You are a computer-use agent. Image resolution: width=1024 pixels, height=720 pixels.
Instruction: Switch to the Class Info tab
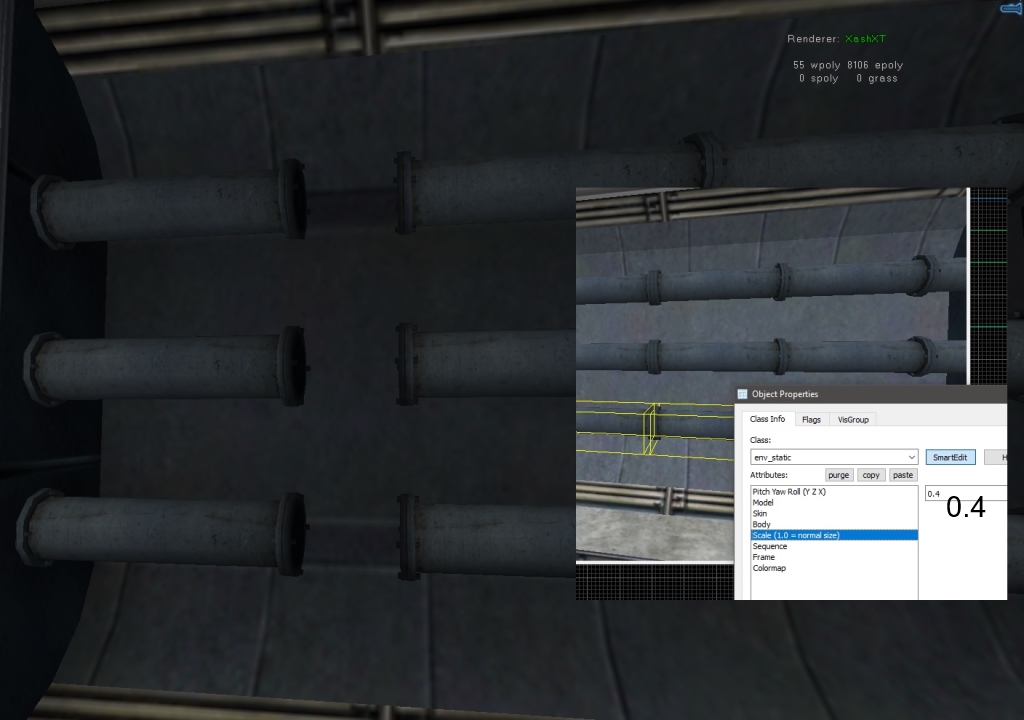pos(767,419)
